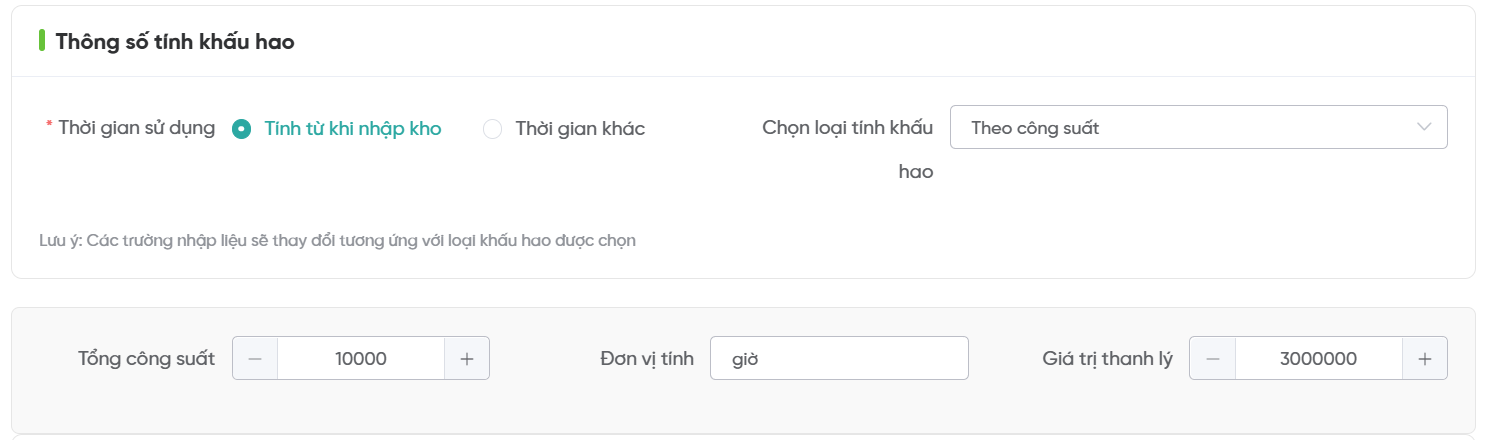The width and height of the screenshot is (1486, 440).
Task: Click the Giá trị thanh lý value 3000000
Action: coord(1318,359)
